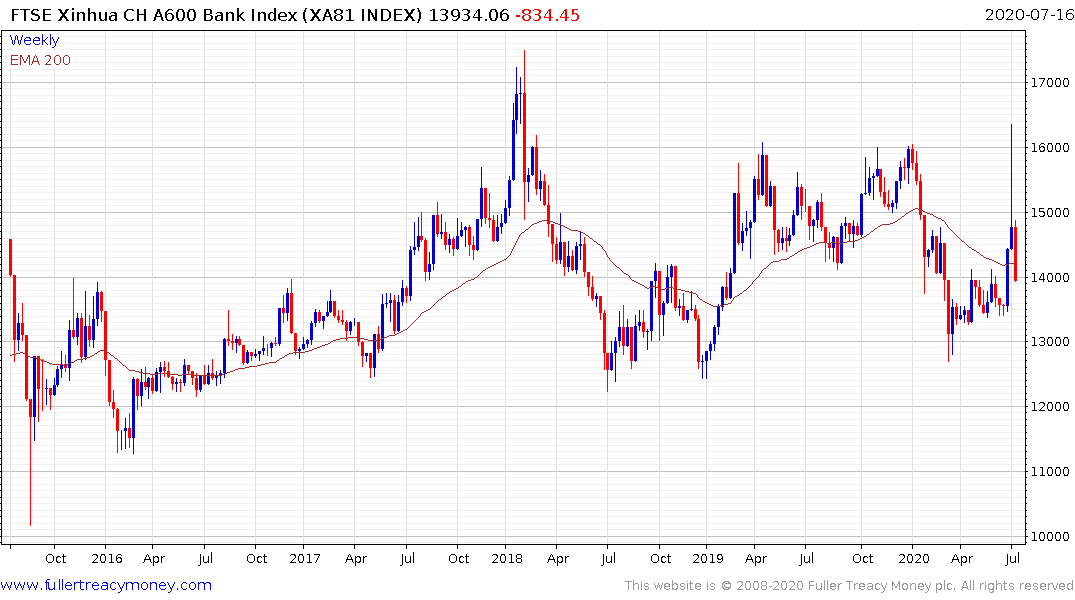Image resolution: width=1075 pixels, height=600 pixels.
Task: Click the 'Weekly' label
Action: click(x=34, y=40)
